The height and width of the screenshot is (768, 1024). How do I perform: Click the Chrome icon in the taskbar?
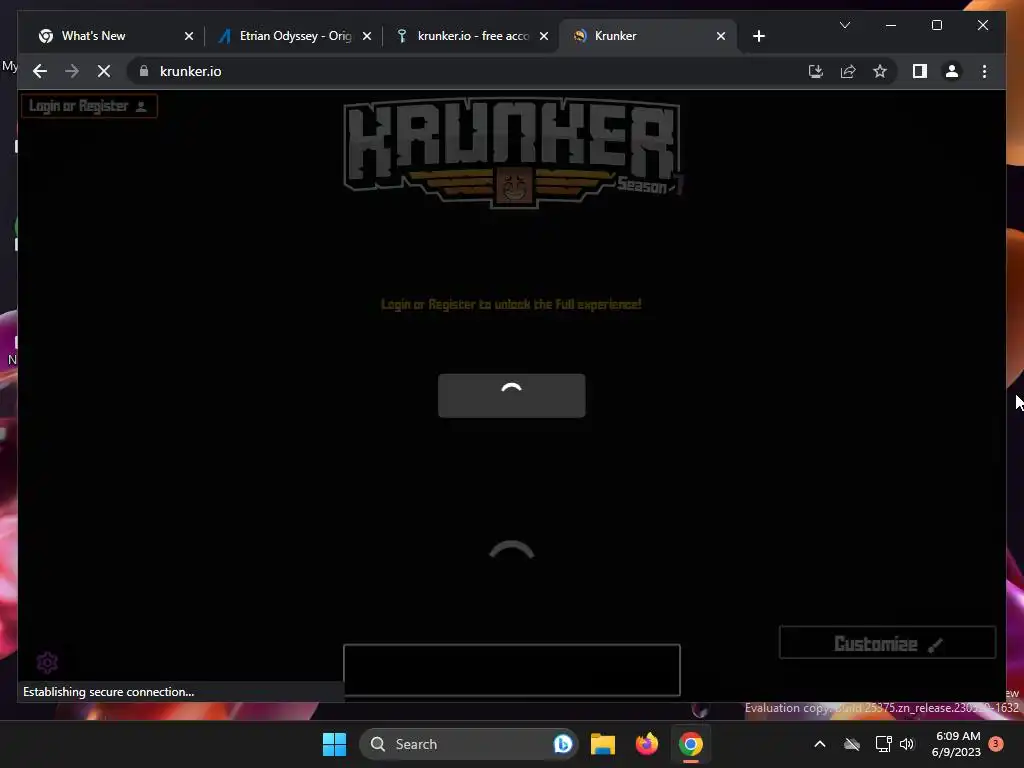[x=690, y=744]
